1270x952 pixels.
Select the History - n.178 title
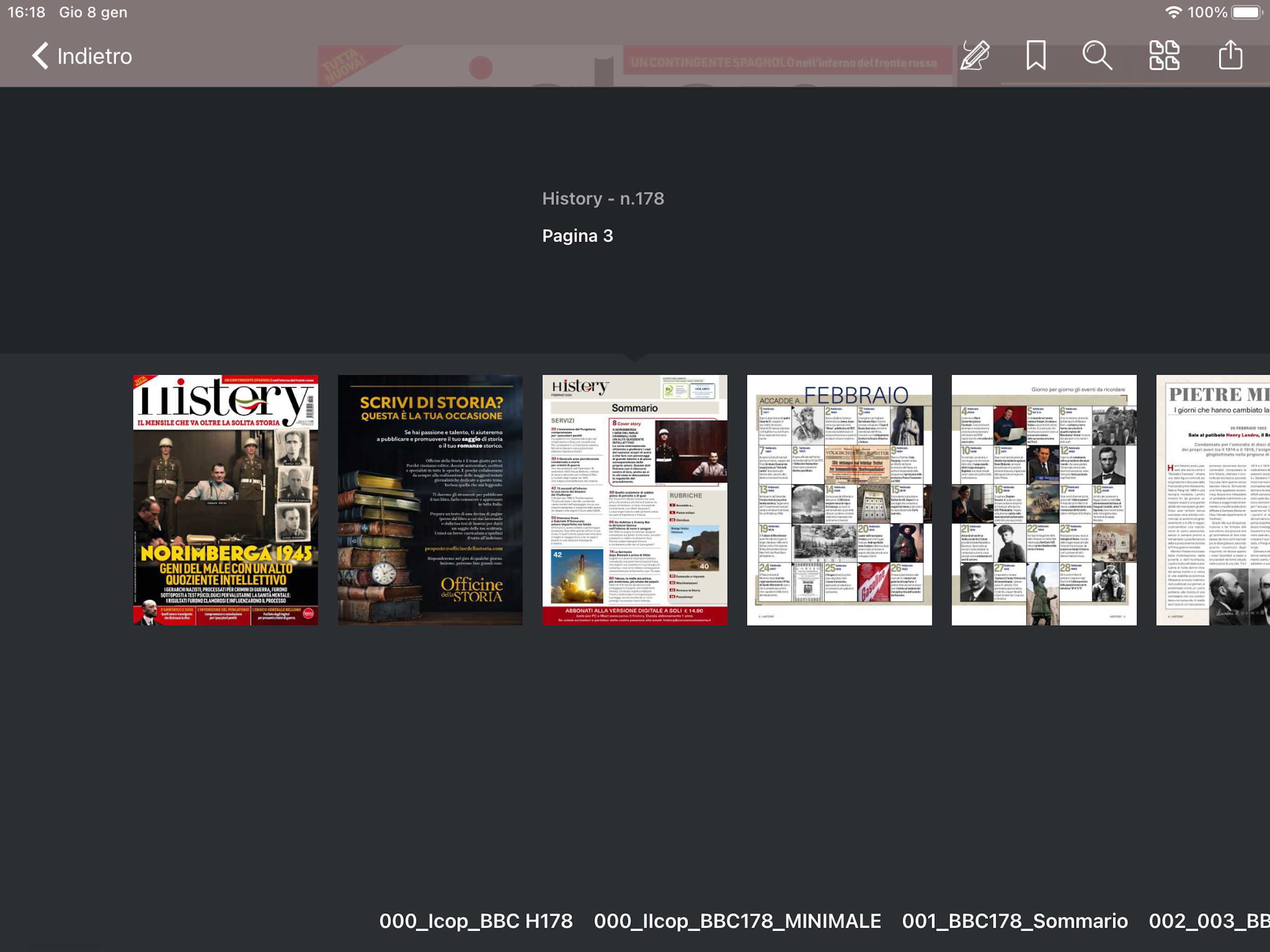tap(603, 198)
